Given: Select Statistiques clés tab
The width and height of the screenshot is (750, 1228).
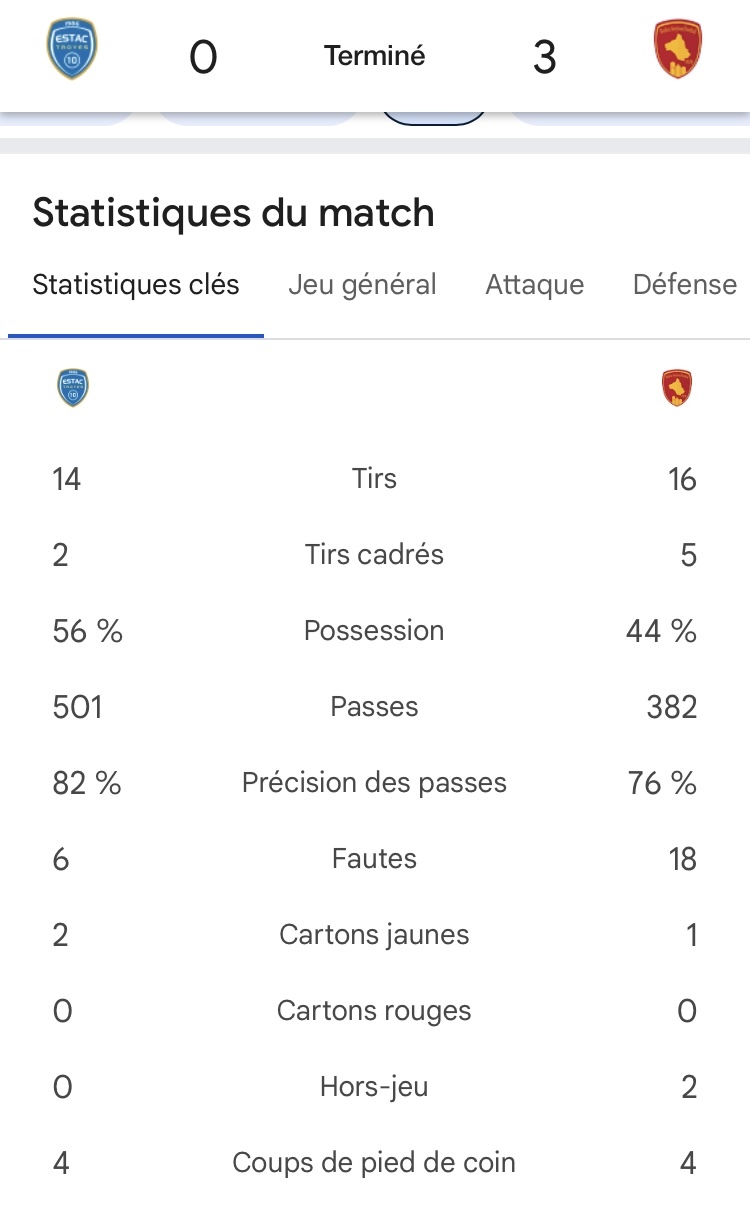Looking at the screenshot, I should coord(136,285).
